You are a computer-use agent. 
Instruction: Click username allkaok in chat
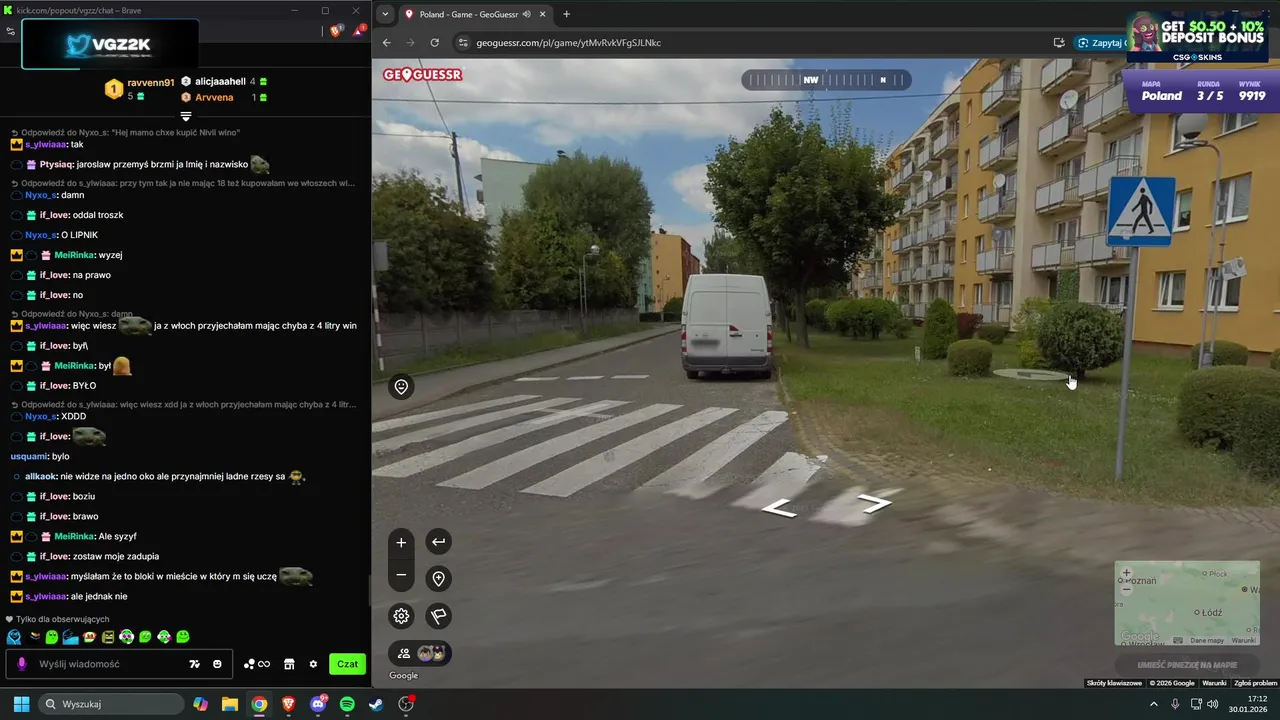coord(41,476)
